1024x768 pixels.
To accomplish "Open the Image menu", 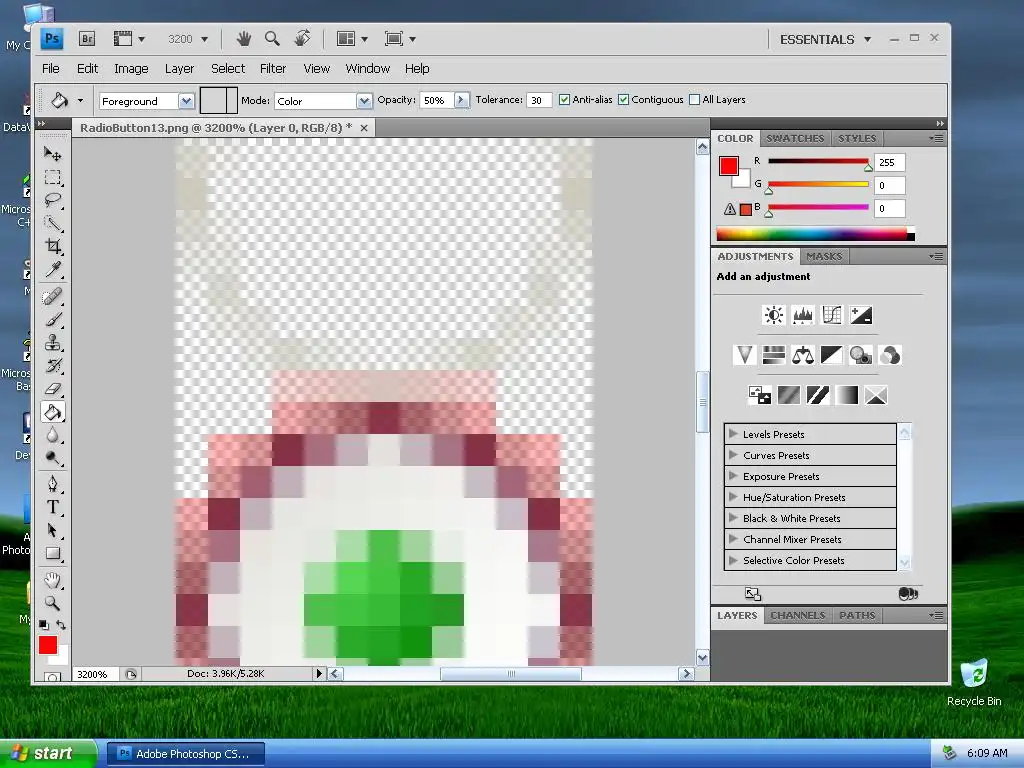I will click(x=131, y=69).
